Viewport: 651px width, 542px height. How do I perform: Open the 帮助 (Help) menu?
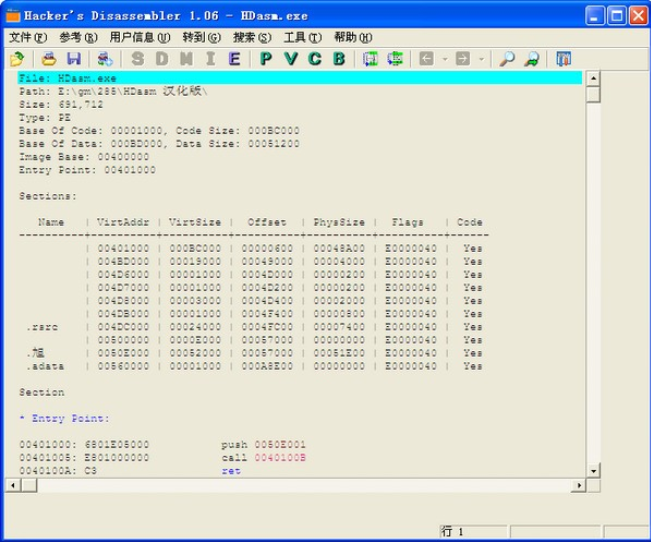pos(352,37)
